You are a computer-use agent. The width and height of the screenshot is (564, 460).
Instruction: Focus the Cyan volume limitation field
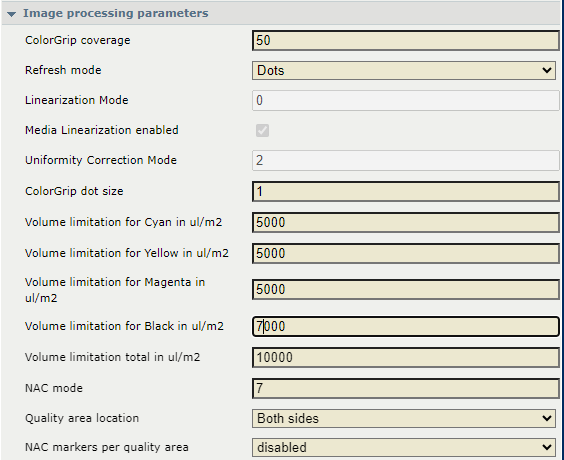click(406, 222)
